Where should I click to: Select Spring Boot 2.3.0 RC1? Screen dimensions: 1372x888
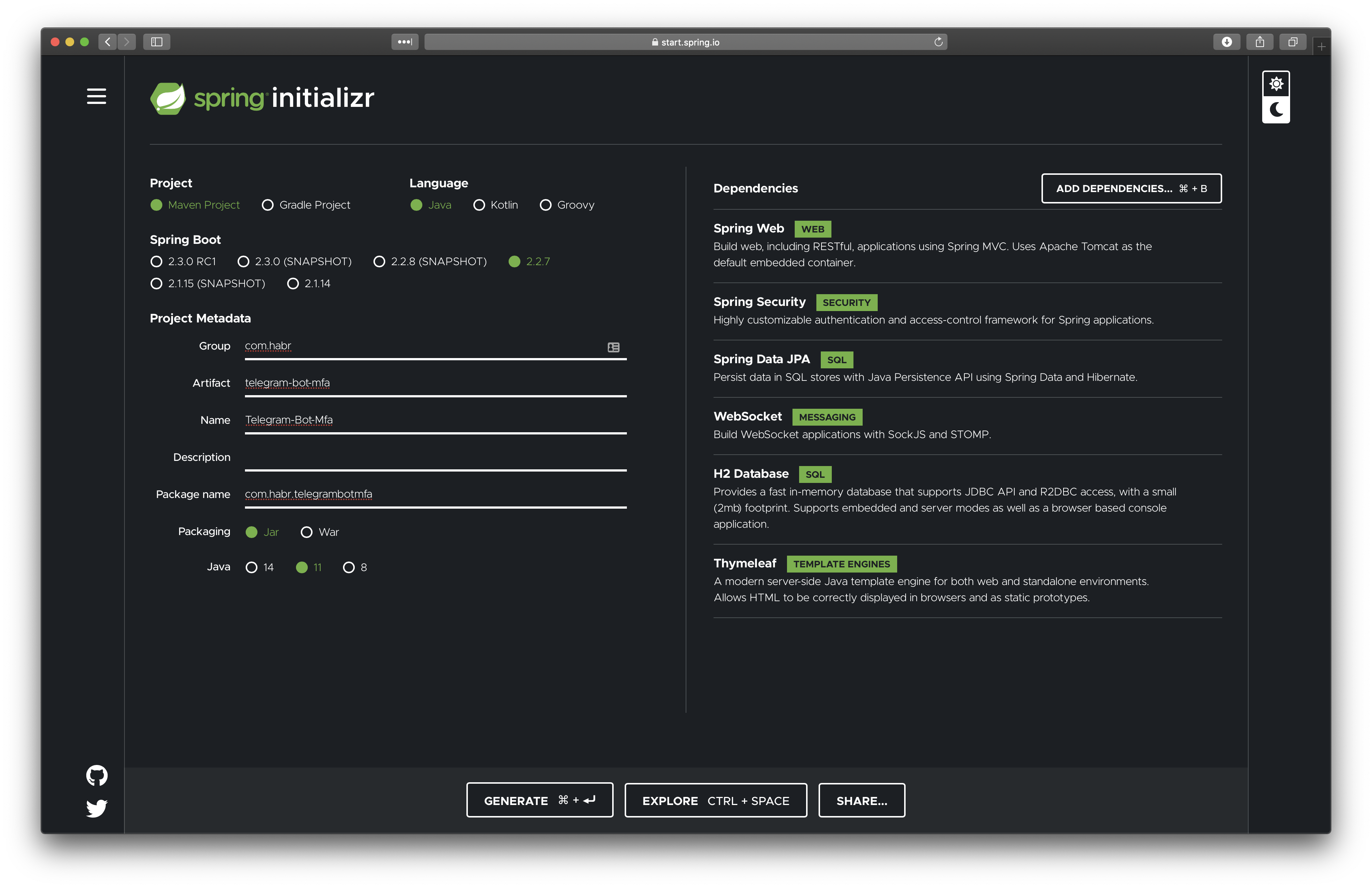[183, 261]
